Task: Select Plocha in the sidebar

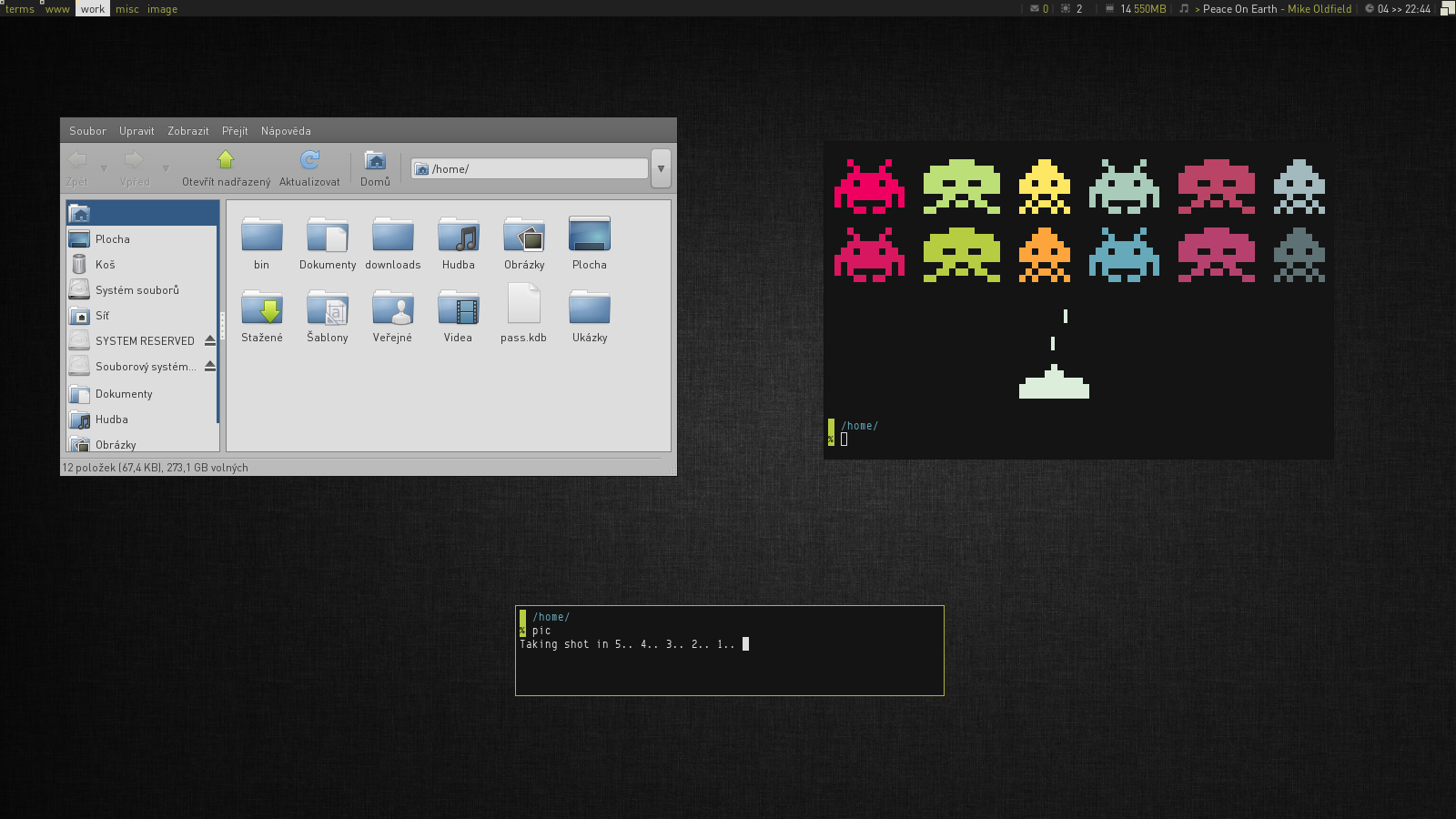Action: [x=142, y=239]
